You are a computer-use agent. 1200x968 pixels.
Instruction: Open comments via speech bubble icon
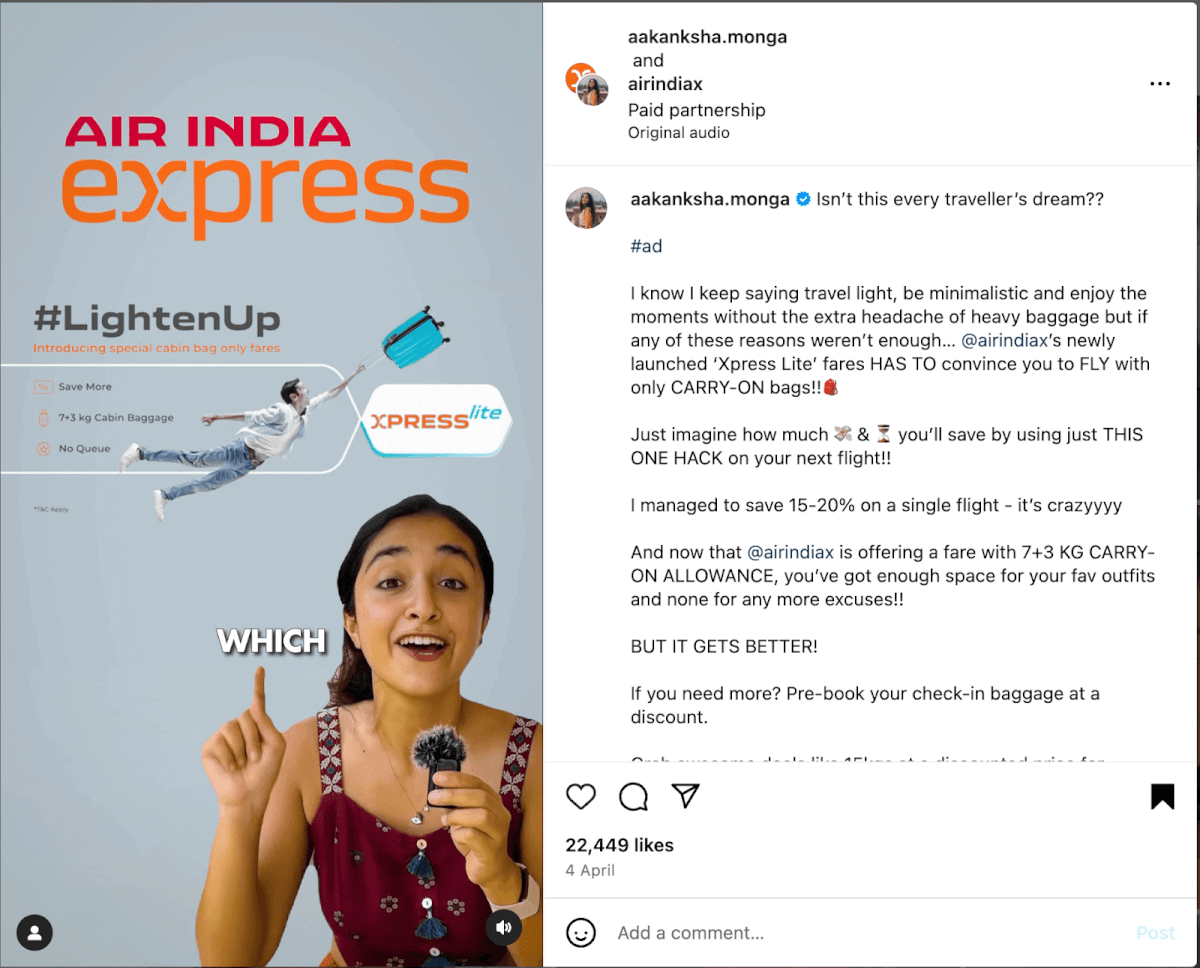[x=633, y=796]
